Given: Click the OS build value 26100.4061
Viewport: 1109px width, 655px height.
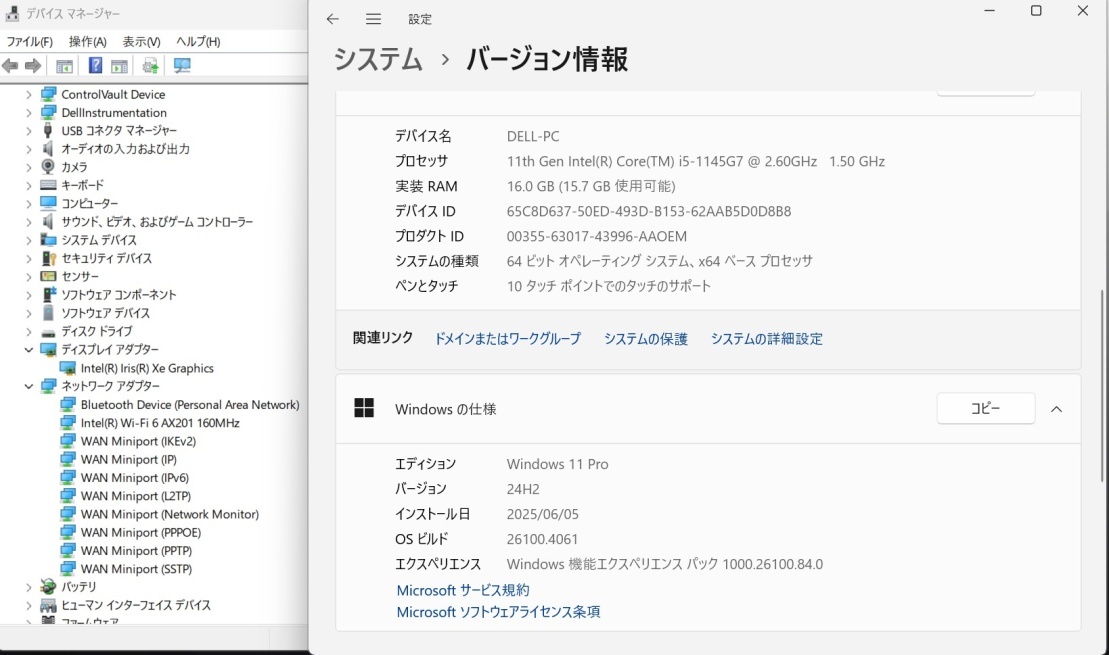Looking at the screenshot, I should (x=542, y=539).
